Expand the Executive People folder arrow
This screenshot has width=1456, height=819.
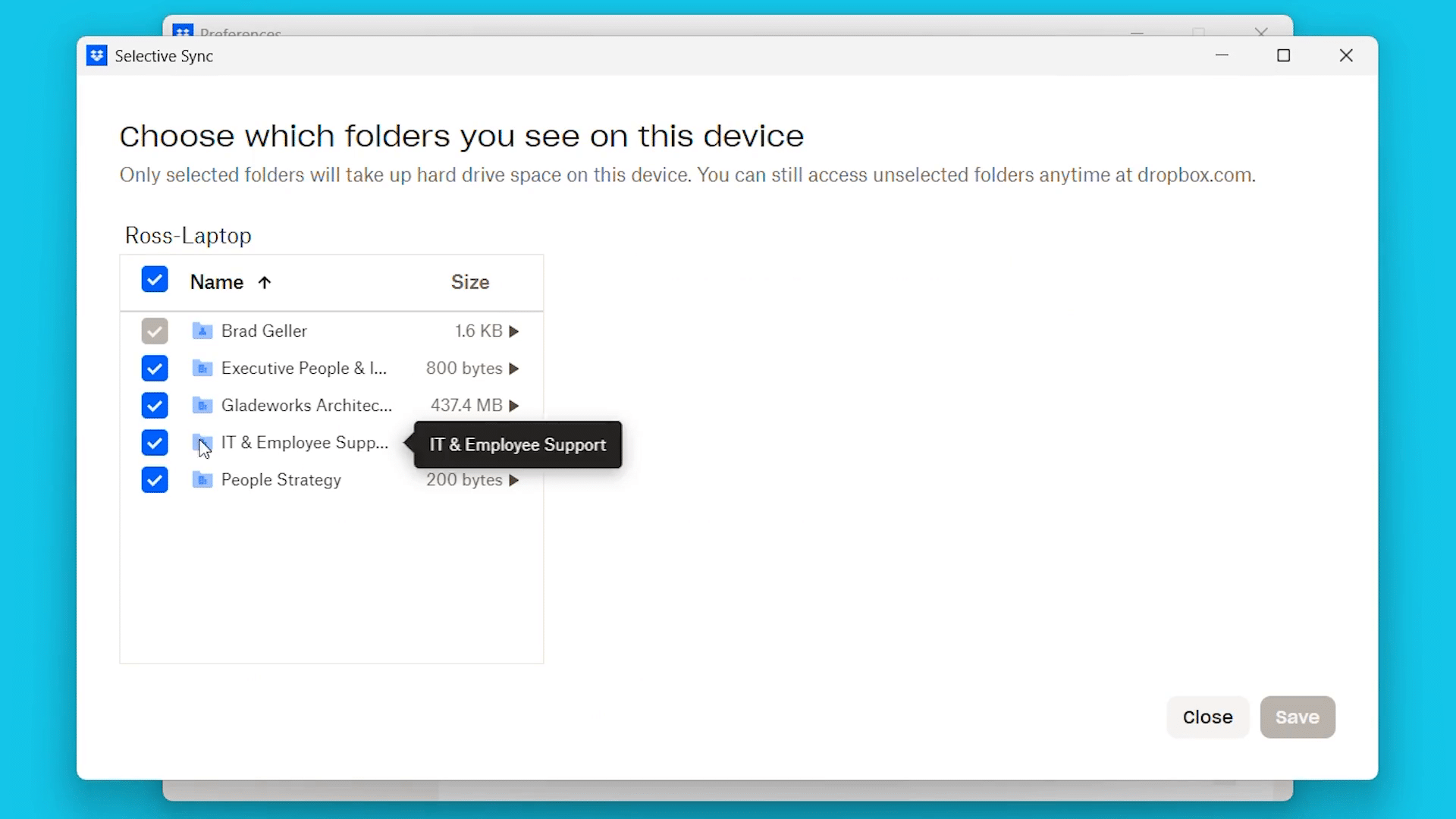(x=514, y=369)
